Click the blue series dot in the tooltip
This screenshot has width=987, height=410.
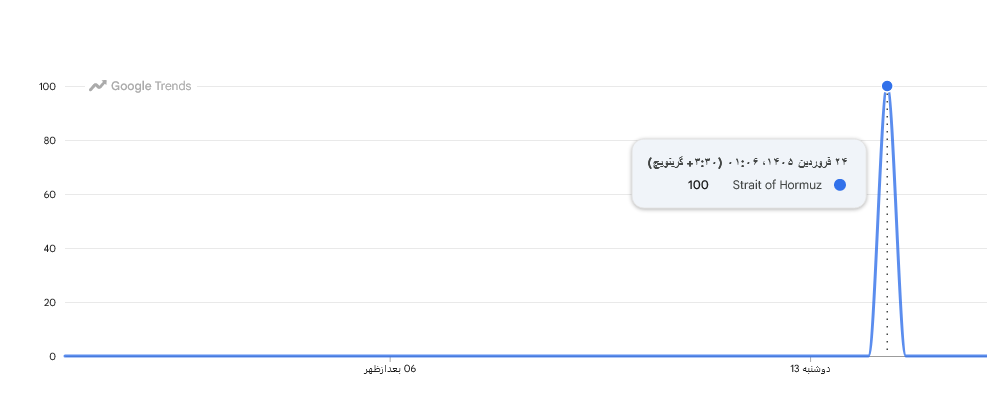(840, 185)
